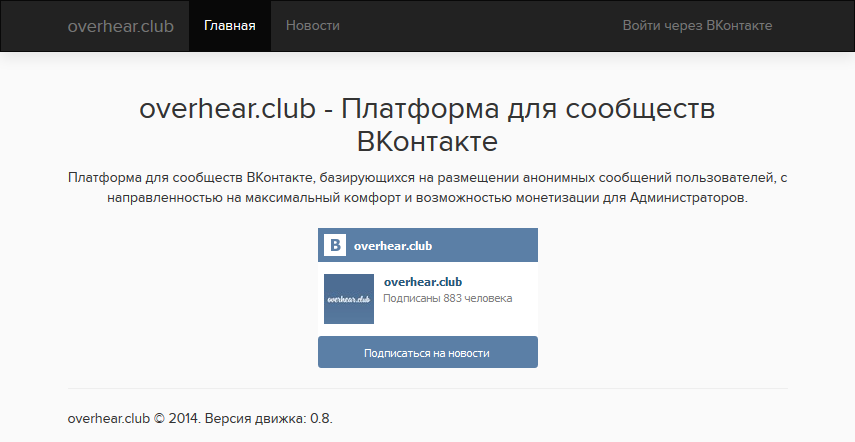Viewport: 855px width, 442px height.
Task: Click the overhear.club brand logo in navbar
Action: [x=121, y=26]
